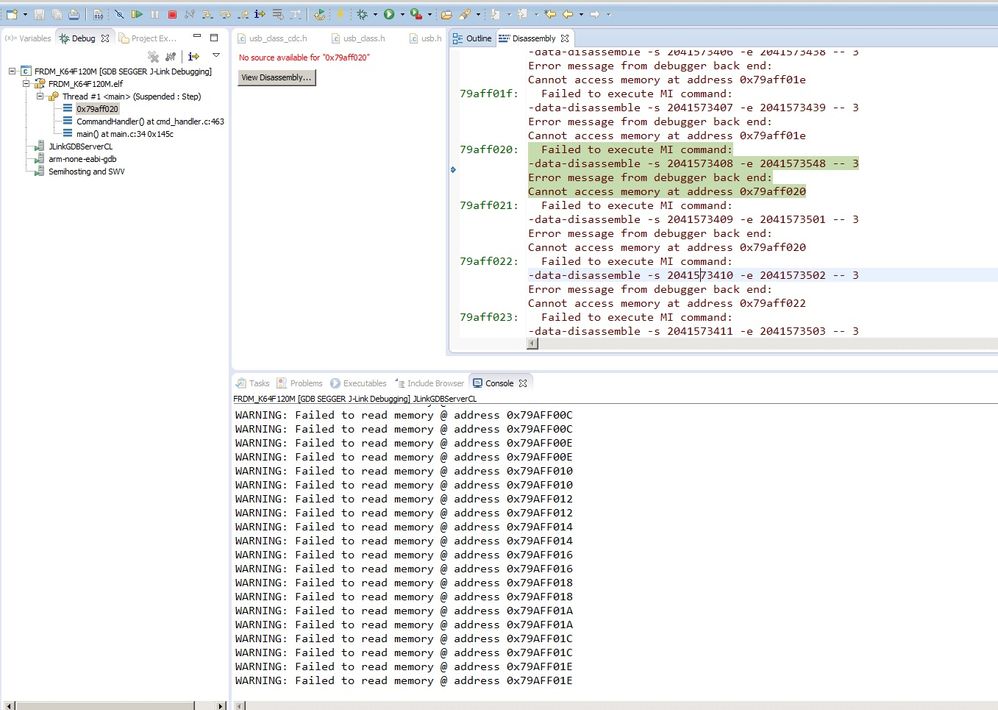
Task: Click the Disassembly horizontal scroll left arrow
Action: pyautogui.click(x=533, y=344)
